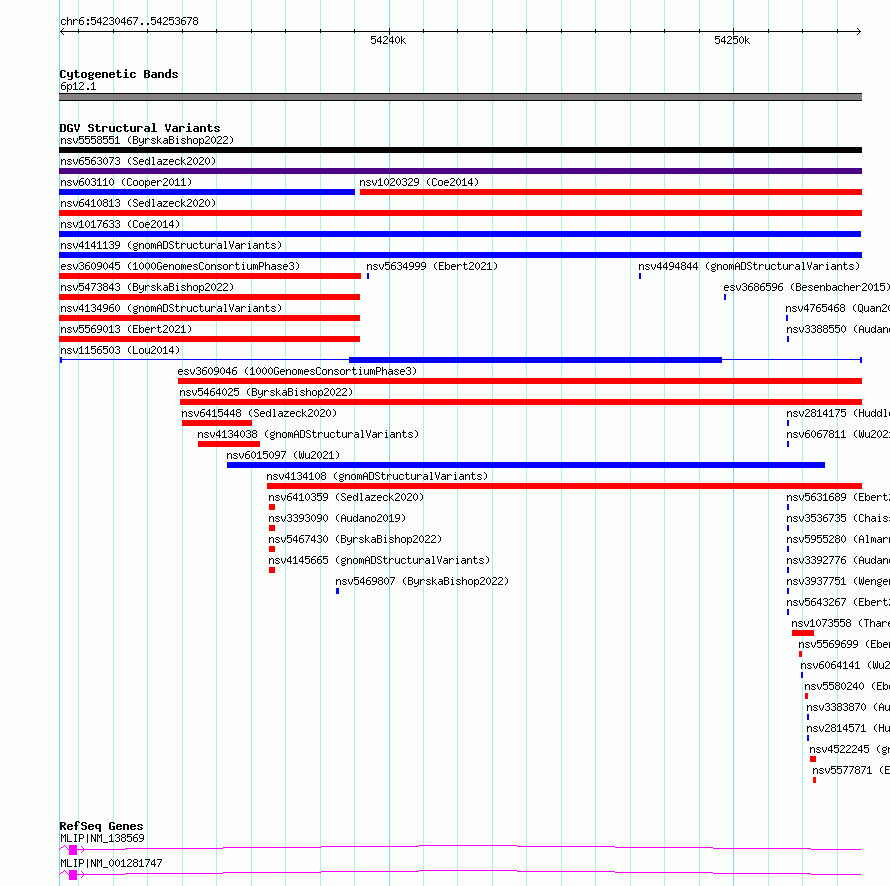Open nsv4134108 (gnomADStructuralVariants) label

pyautogui.click(x=377, y=476)
